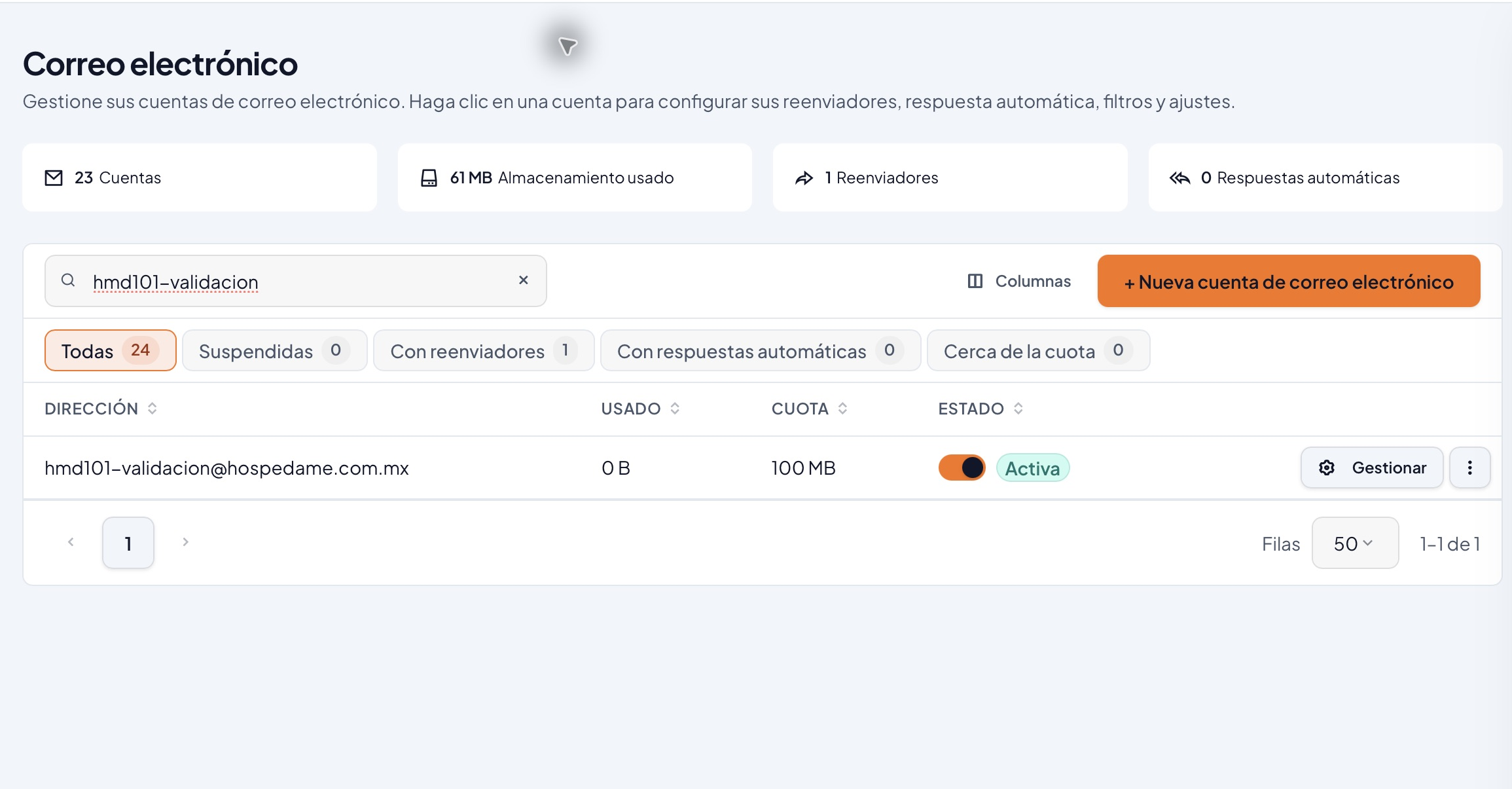The width and height of the screenshot is (1512, 789).
Task: Select the Con reenviadores filter tab
Action: coord(484,350)
